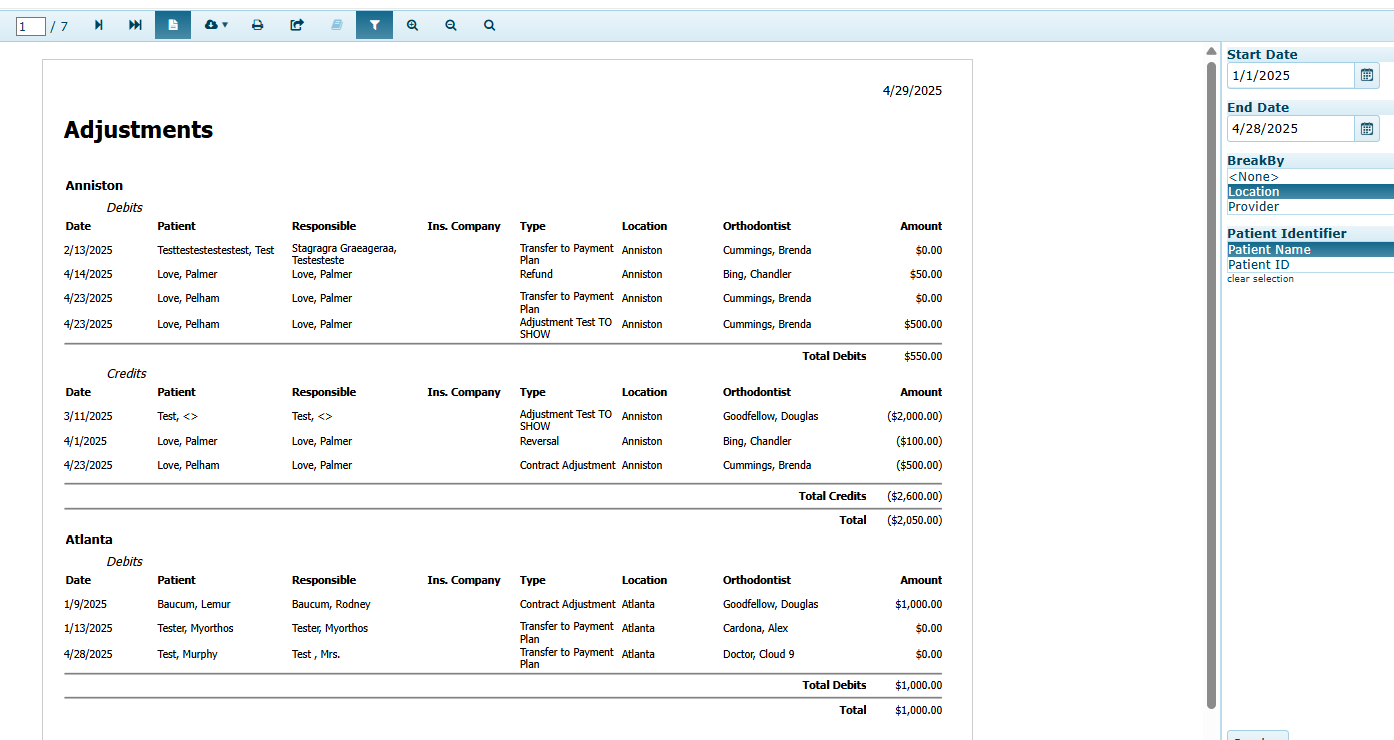Image resolution: width=1394 pixels, height=740 pixels.
Task: Click the current page number field
Action: coord(31,26)
